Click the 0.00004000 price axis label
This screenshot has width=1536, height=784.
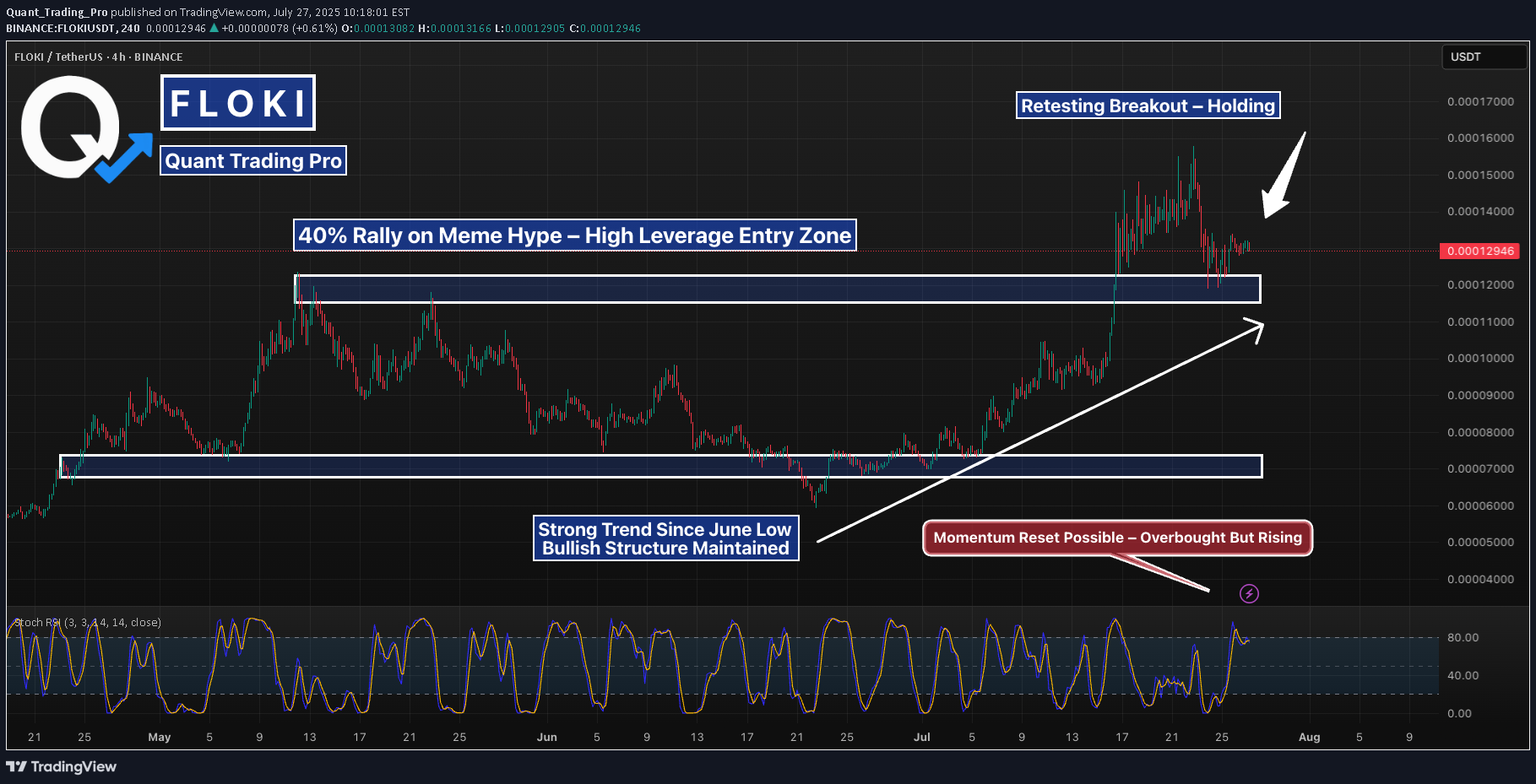tap(1480, 579)
